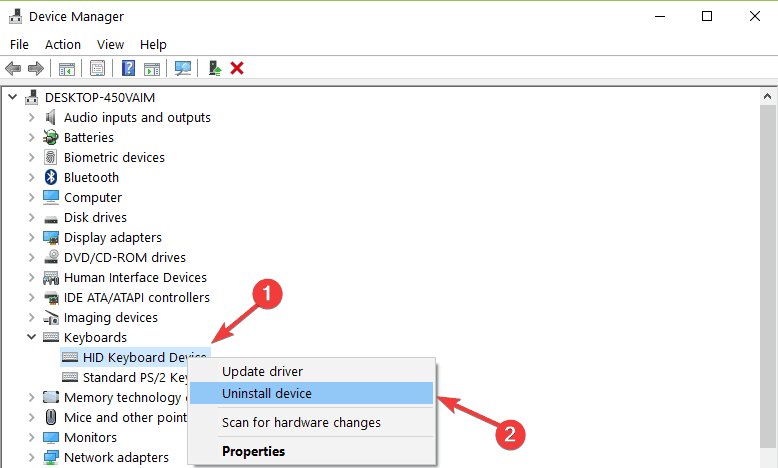Choose Uninstall device from context menu
The image size is (778, 468).
[x=312, y=393]
